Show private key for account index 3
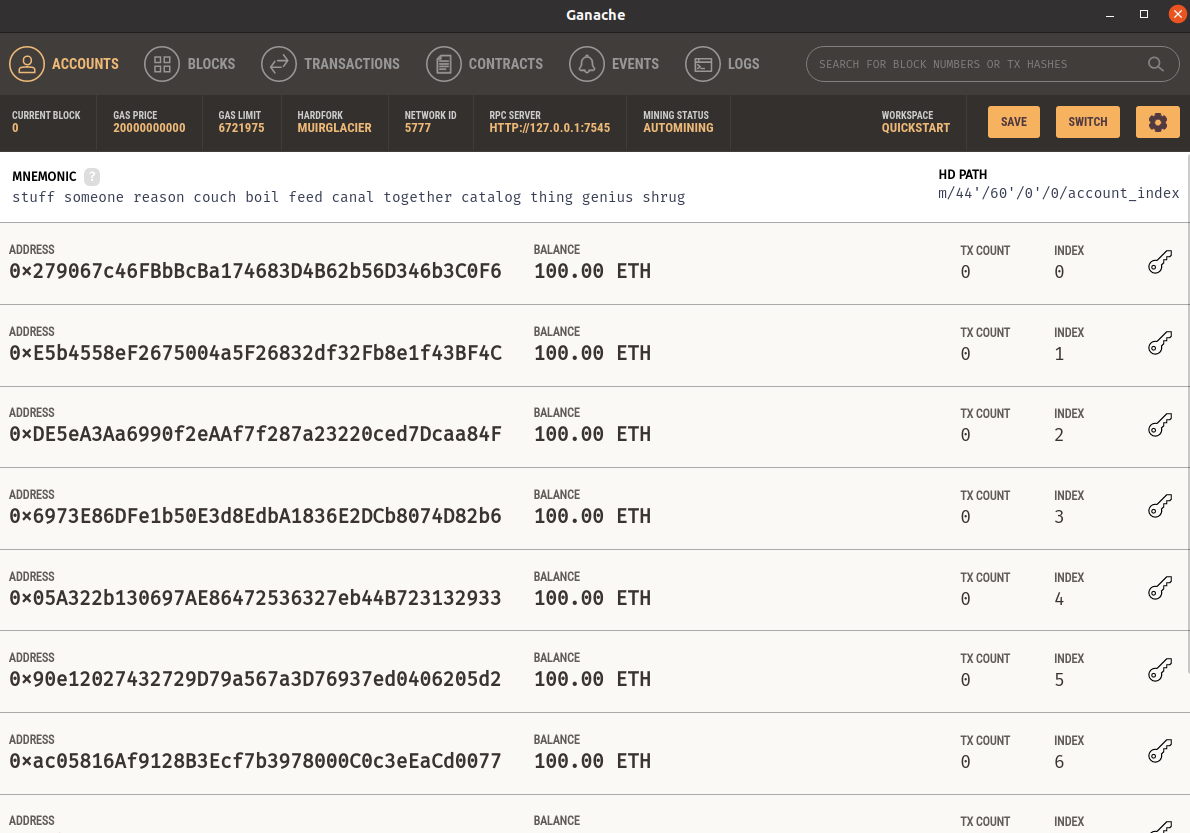The width and height of the screenshot is (1190, 833). tap(1160, 507)
